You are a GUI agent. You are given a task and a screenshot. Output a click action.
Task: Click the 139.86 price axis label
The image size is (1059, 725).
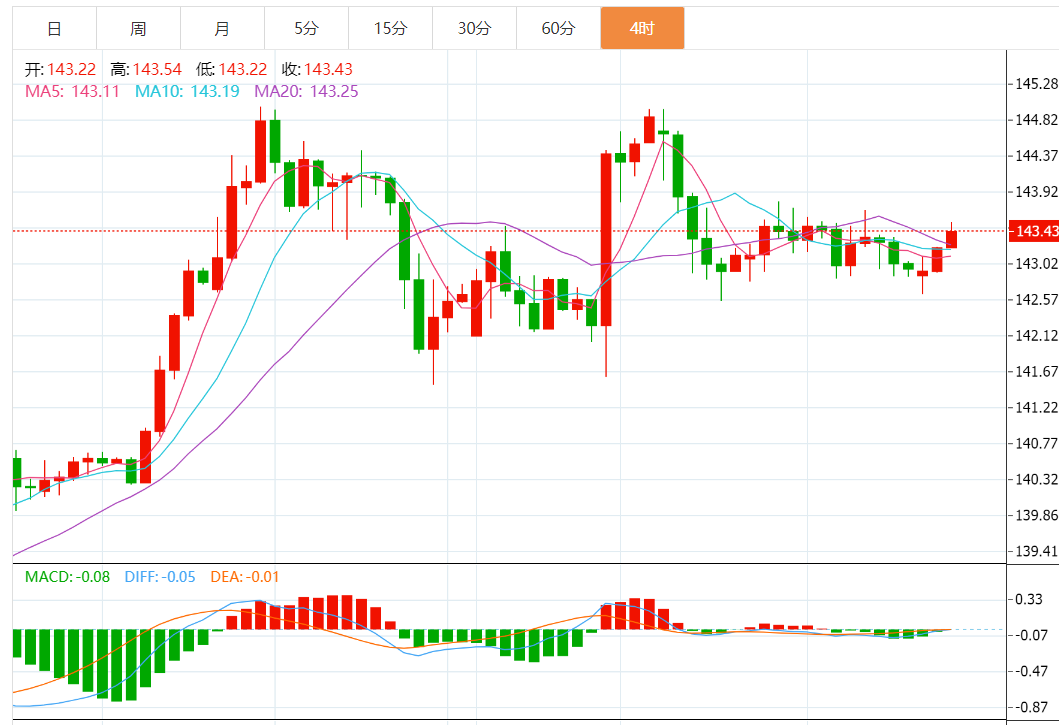tap(1036, 515)
